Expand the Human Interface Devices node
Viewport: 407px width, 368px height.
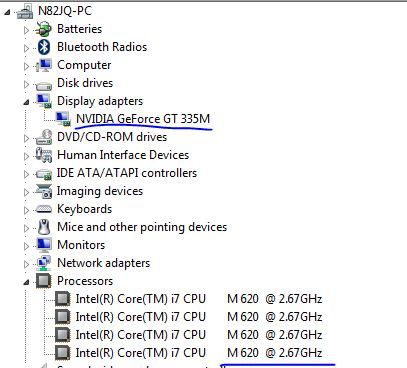point(26,156)
